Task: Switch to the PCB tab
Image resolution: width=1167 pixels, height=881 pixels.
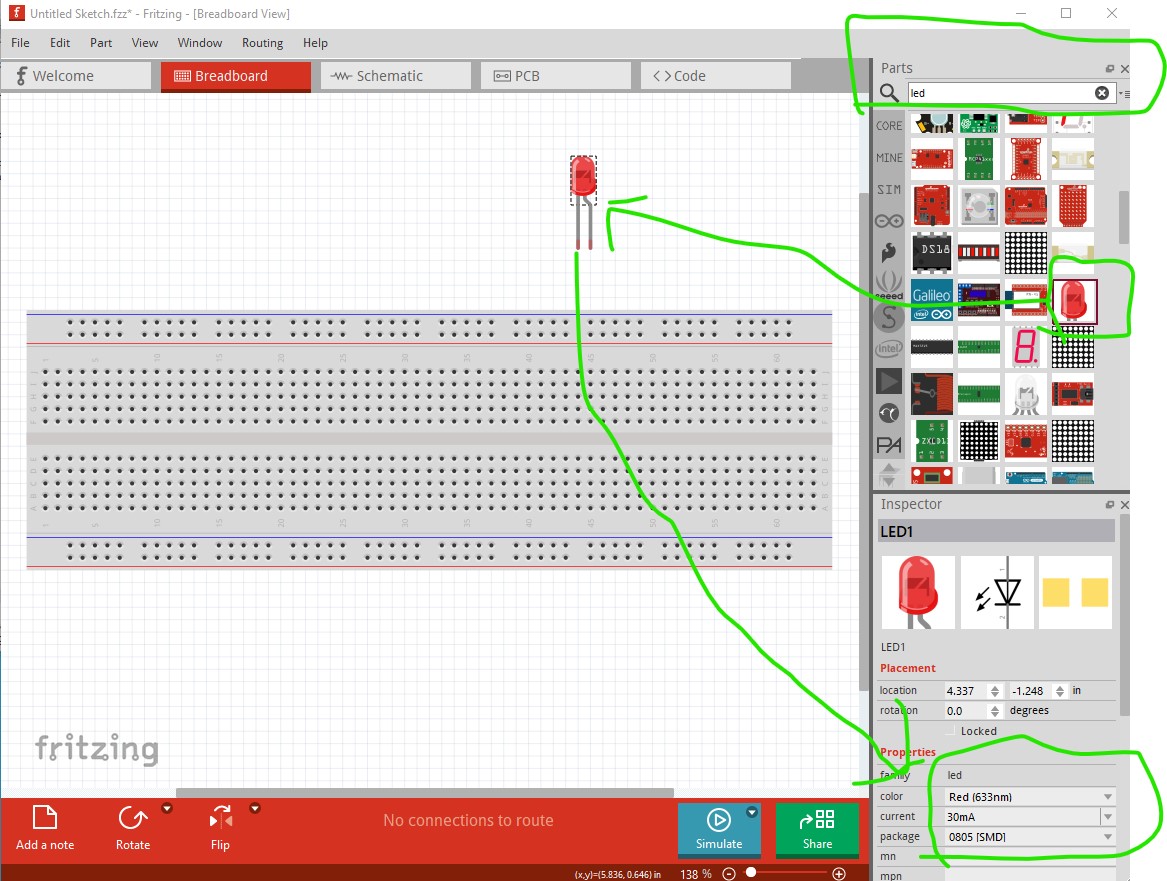Action: click(x=555, y=76)
